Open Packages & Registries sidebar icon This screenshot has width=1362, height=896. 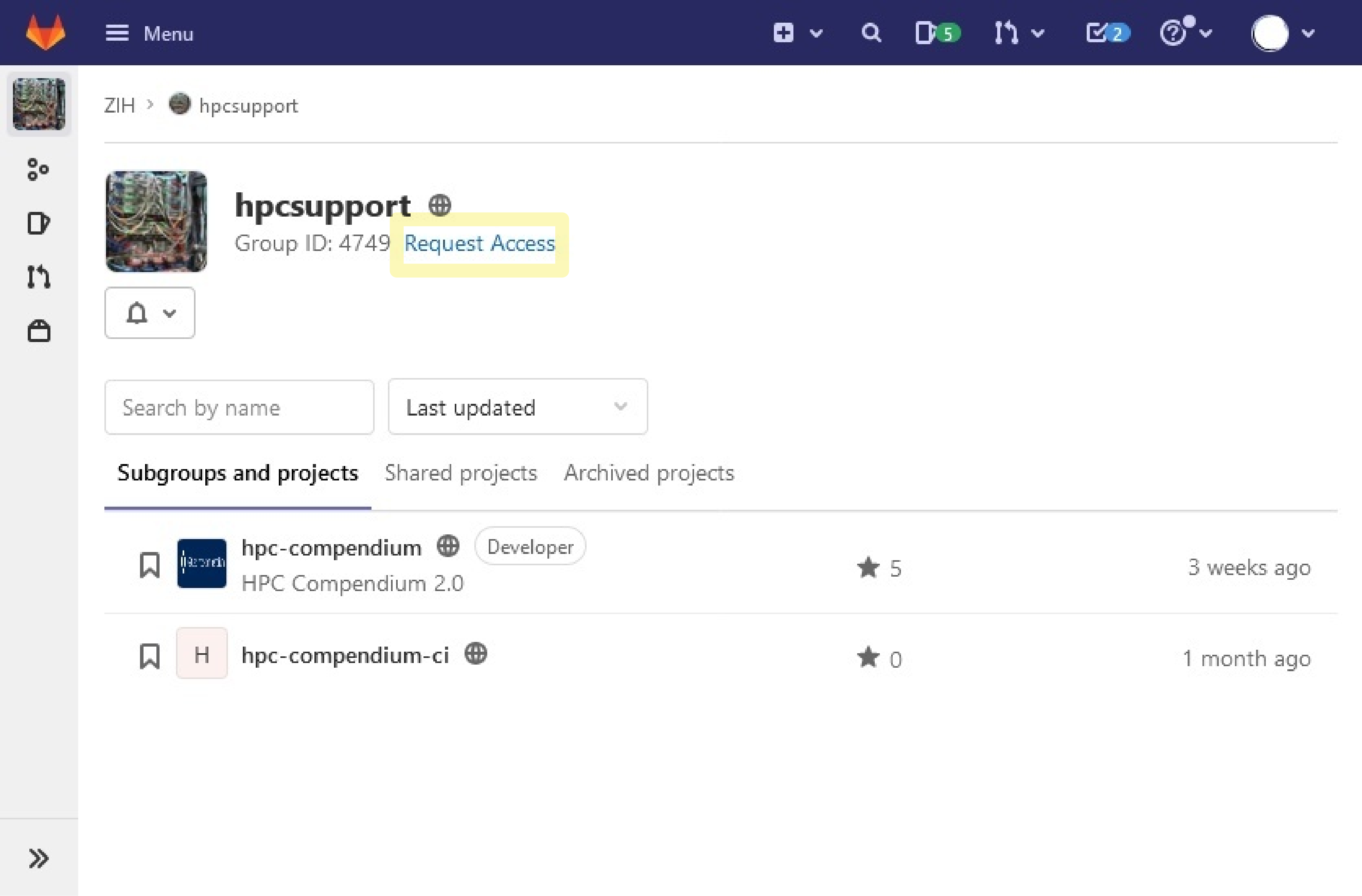39,331
